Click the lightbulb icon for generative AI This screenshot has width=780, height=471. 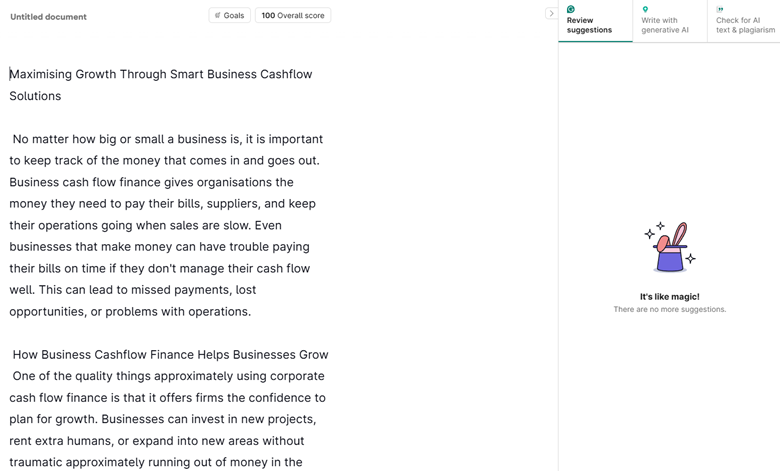coord(645,9)
